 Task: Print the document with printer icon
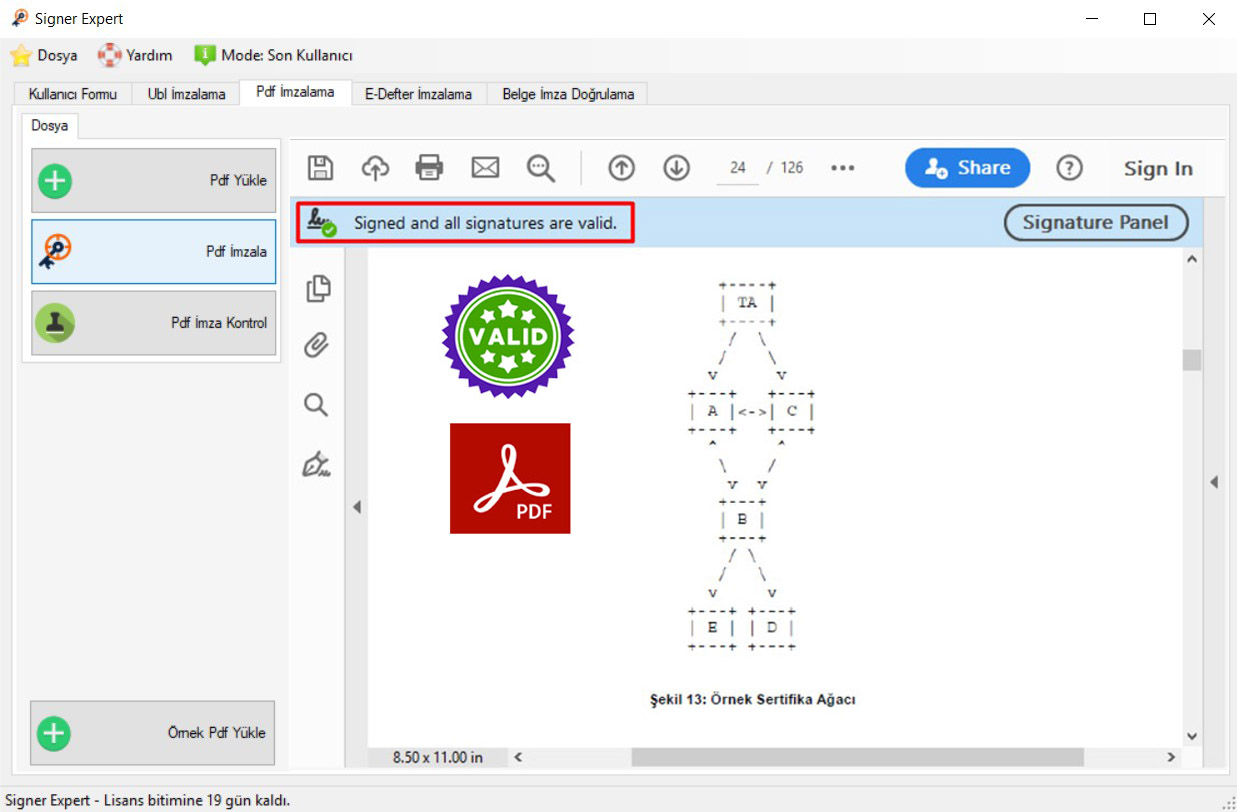click(x=430, y=168)
